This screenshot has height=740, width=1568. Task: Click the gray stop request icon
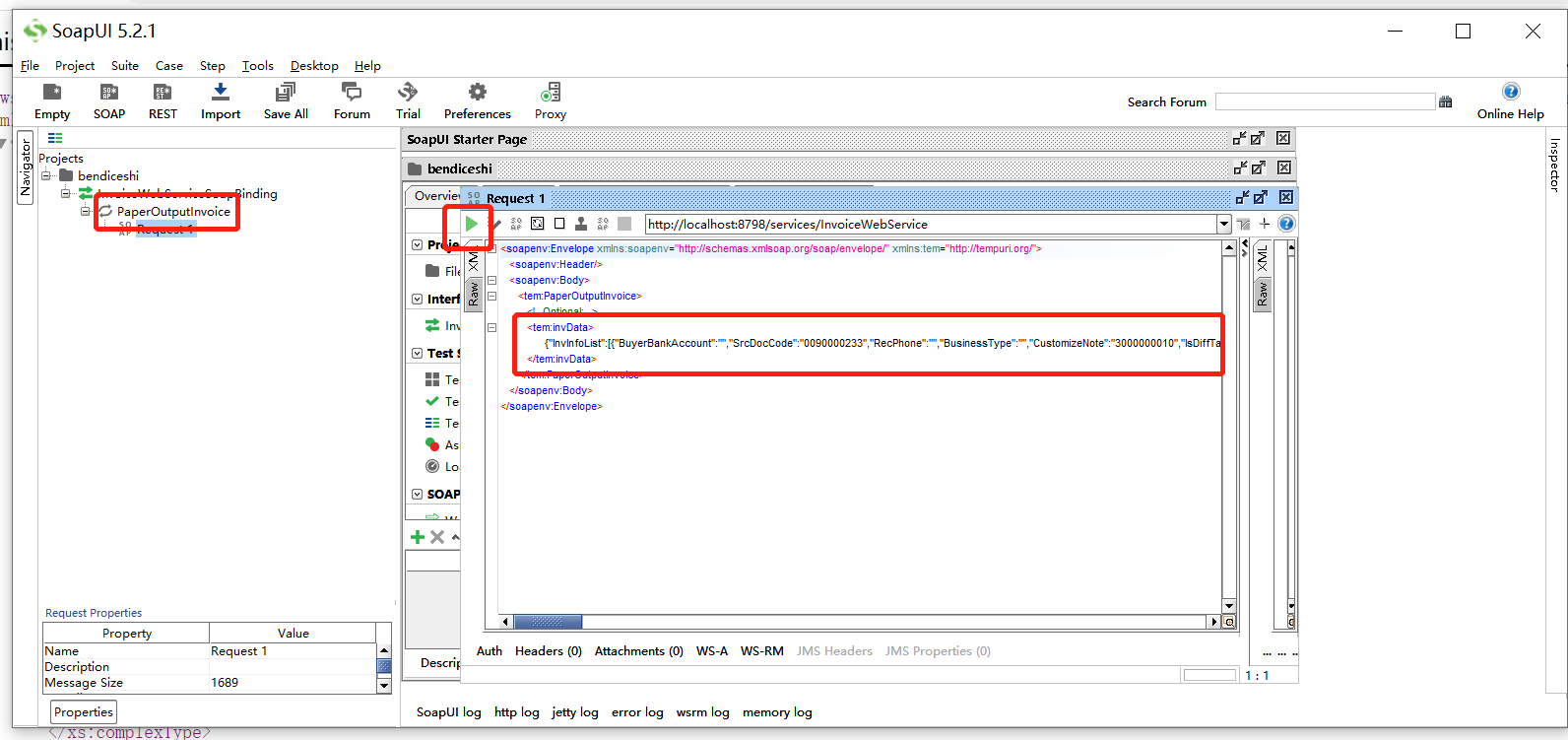624,224
